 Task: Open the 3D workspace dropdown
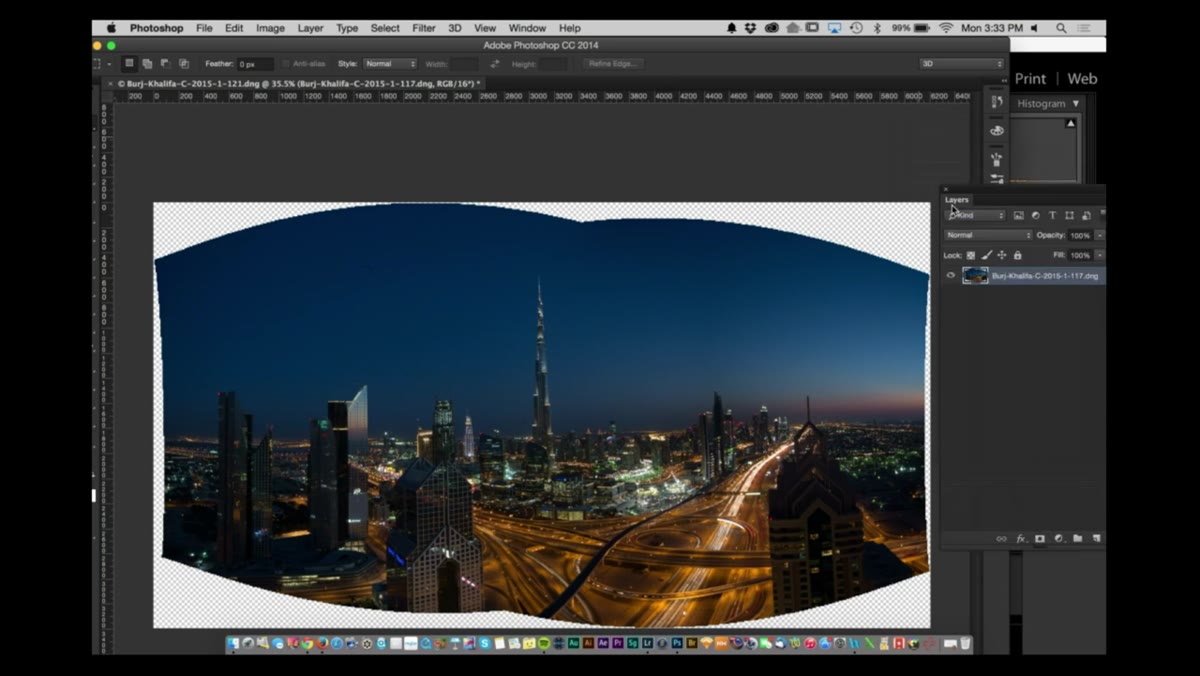click(x=961, y=64)
